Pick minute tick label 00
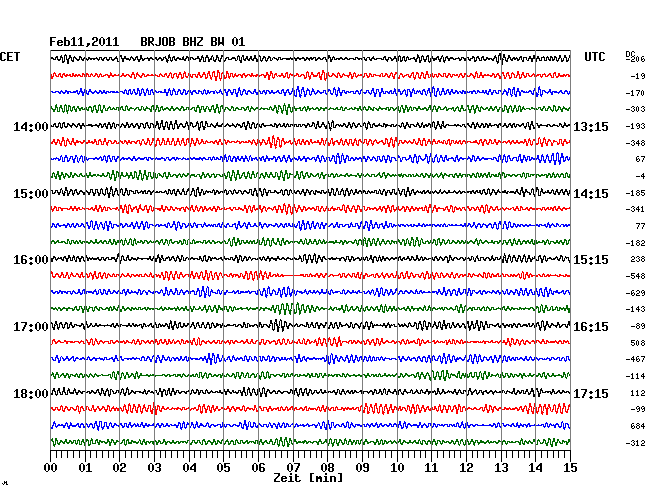Screen dimensions: 650x494 pyautogui.click(x=51, y=468)
